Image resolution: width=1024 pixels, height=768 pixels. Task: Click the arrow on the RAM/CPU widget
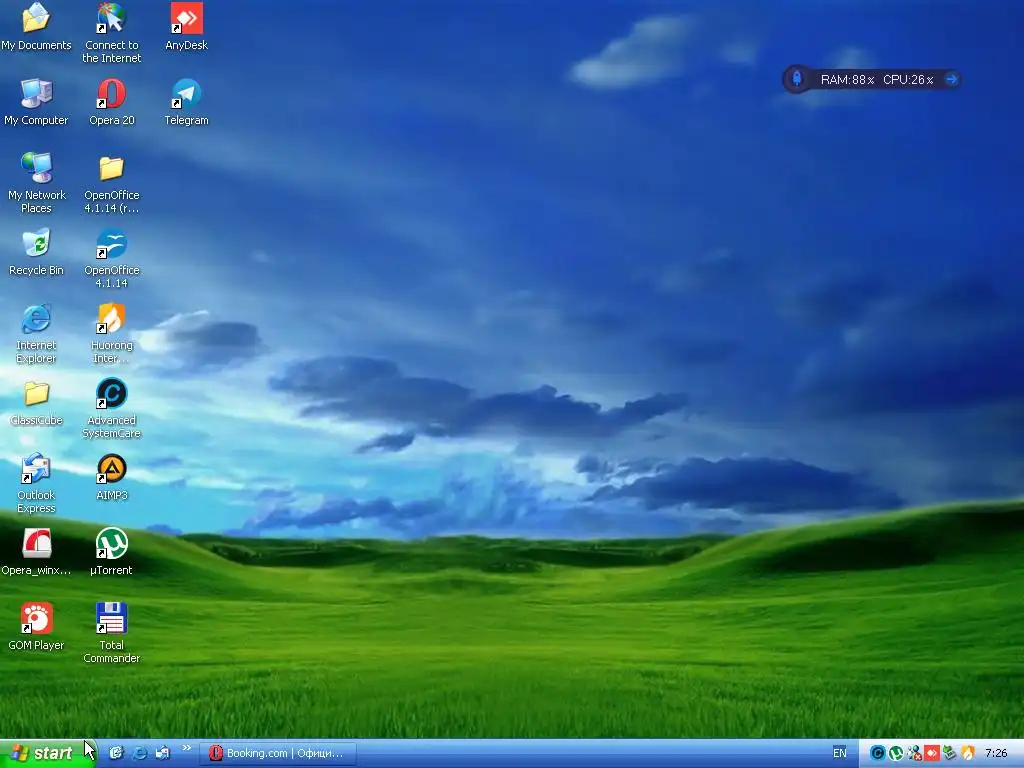click(951, 80)
